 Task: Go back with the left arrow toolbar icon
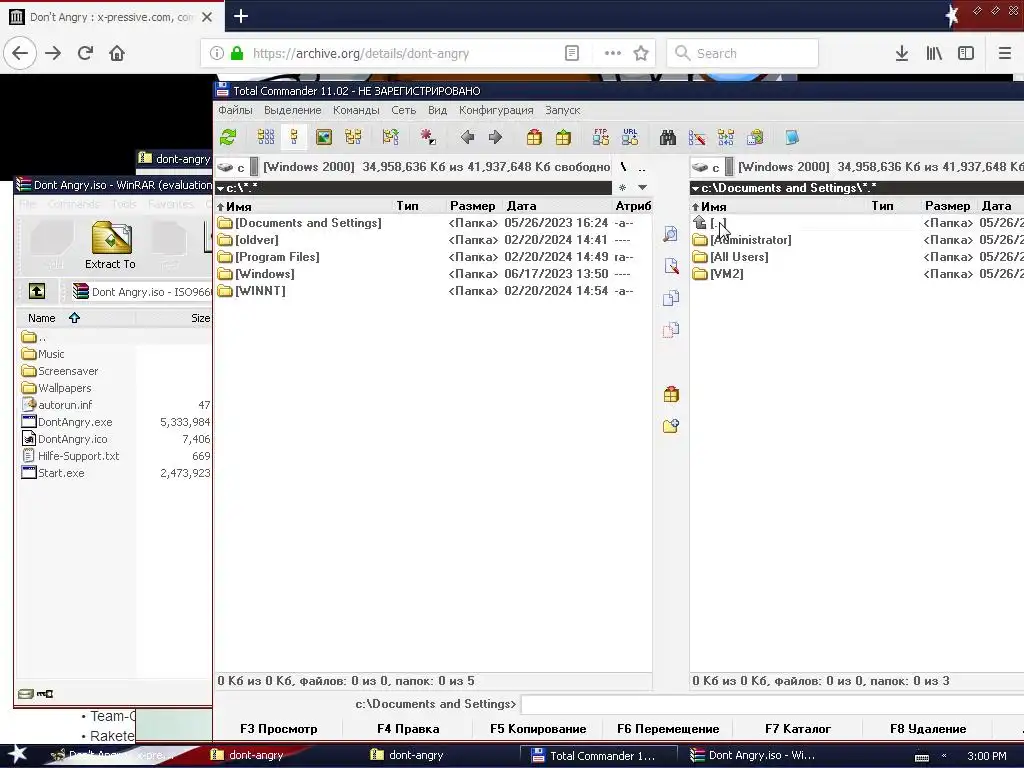[467, 137]
